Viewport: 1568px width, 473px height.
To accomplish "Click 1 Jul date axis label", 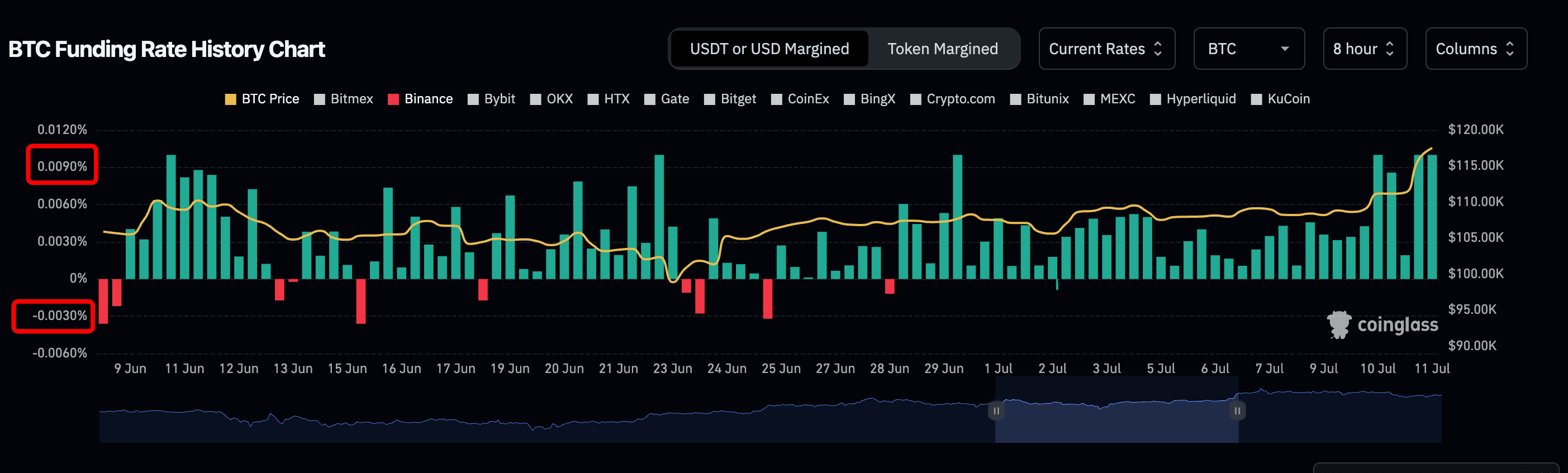I will 998,369.
